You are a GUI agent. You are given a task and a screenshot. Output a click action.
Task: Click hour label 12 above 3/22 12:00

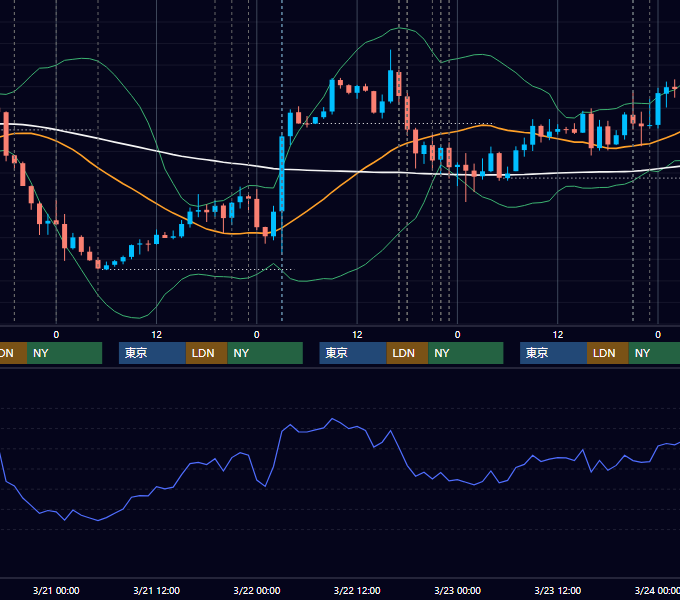pos(357,335)
